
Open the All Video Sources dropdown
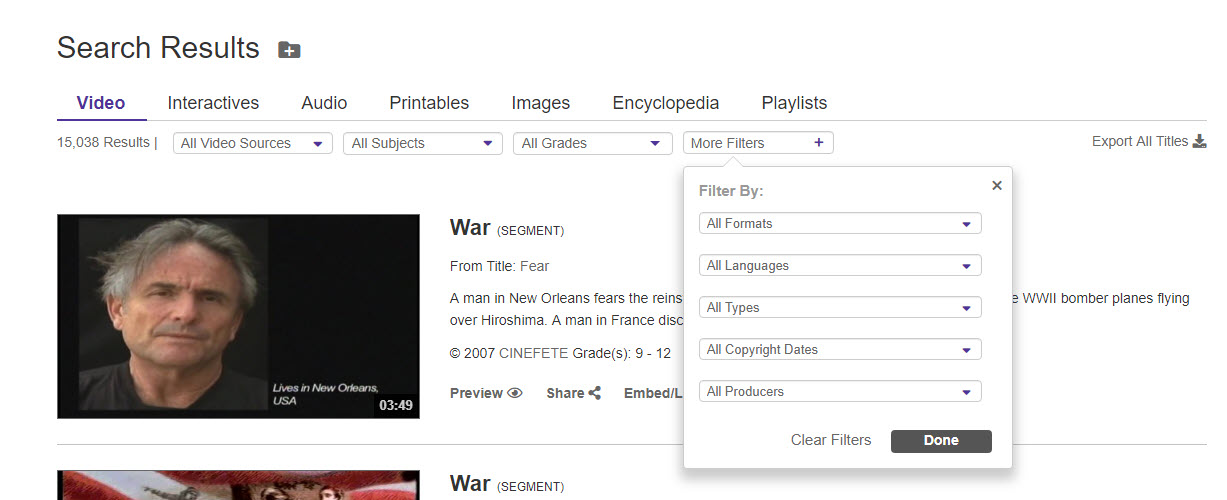[x=252, y=143]
